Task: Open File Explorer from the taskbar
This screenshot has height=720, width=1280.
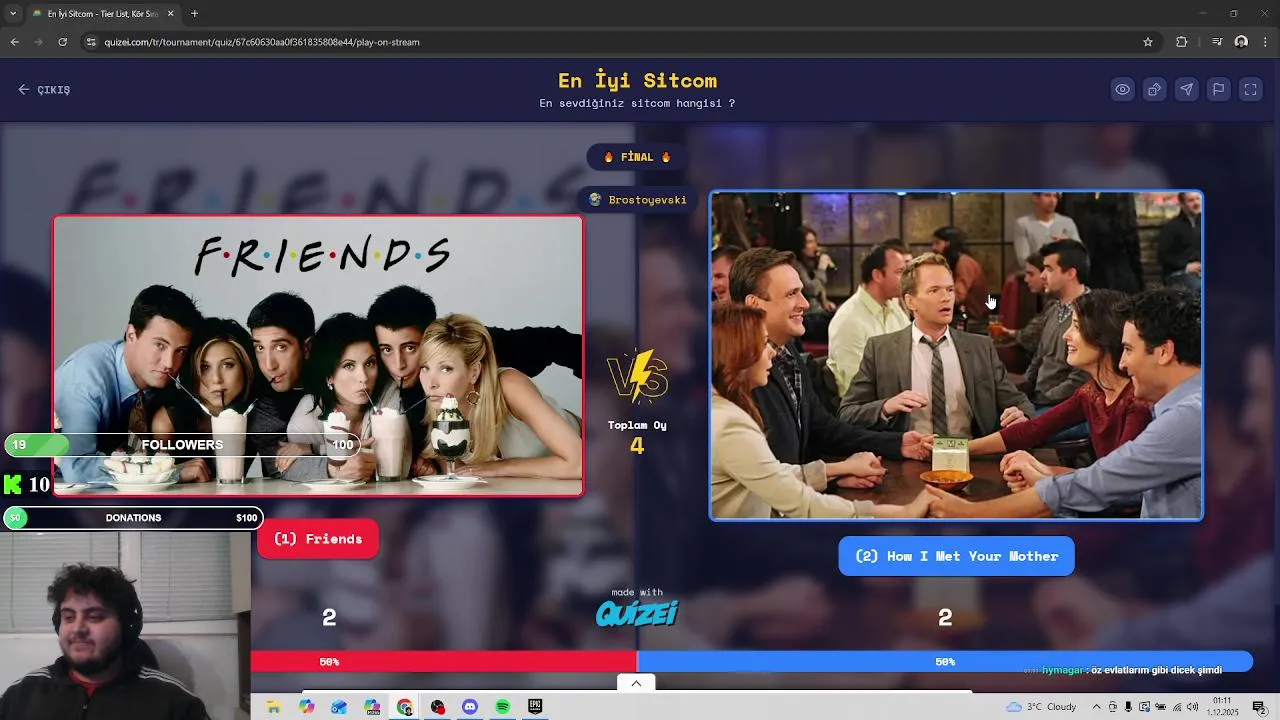Action: [273, 707]
